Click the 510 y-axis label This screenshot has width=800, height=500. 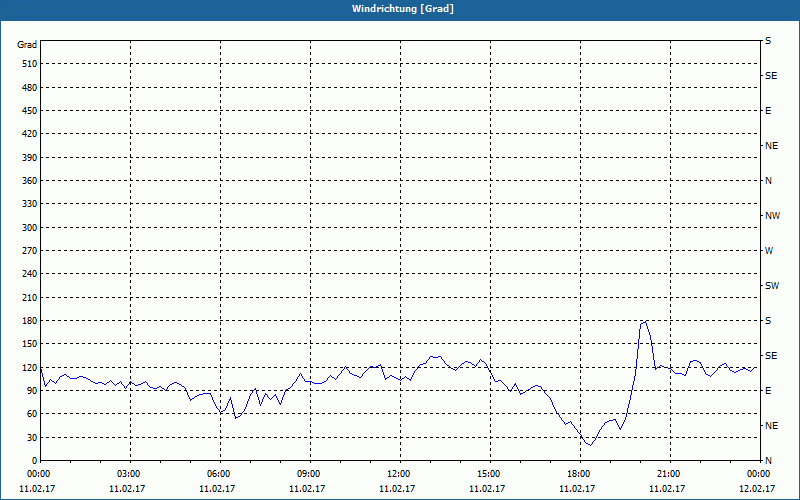[x=30, y=64]
